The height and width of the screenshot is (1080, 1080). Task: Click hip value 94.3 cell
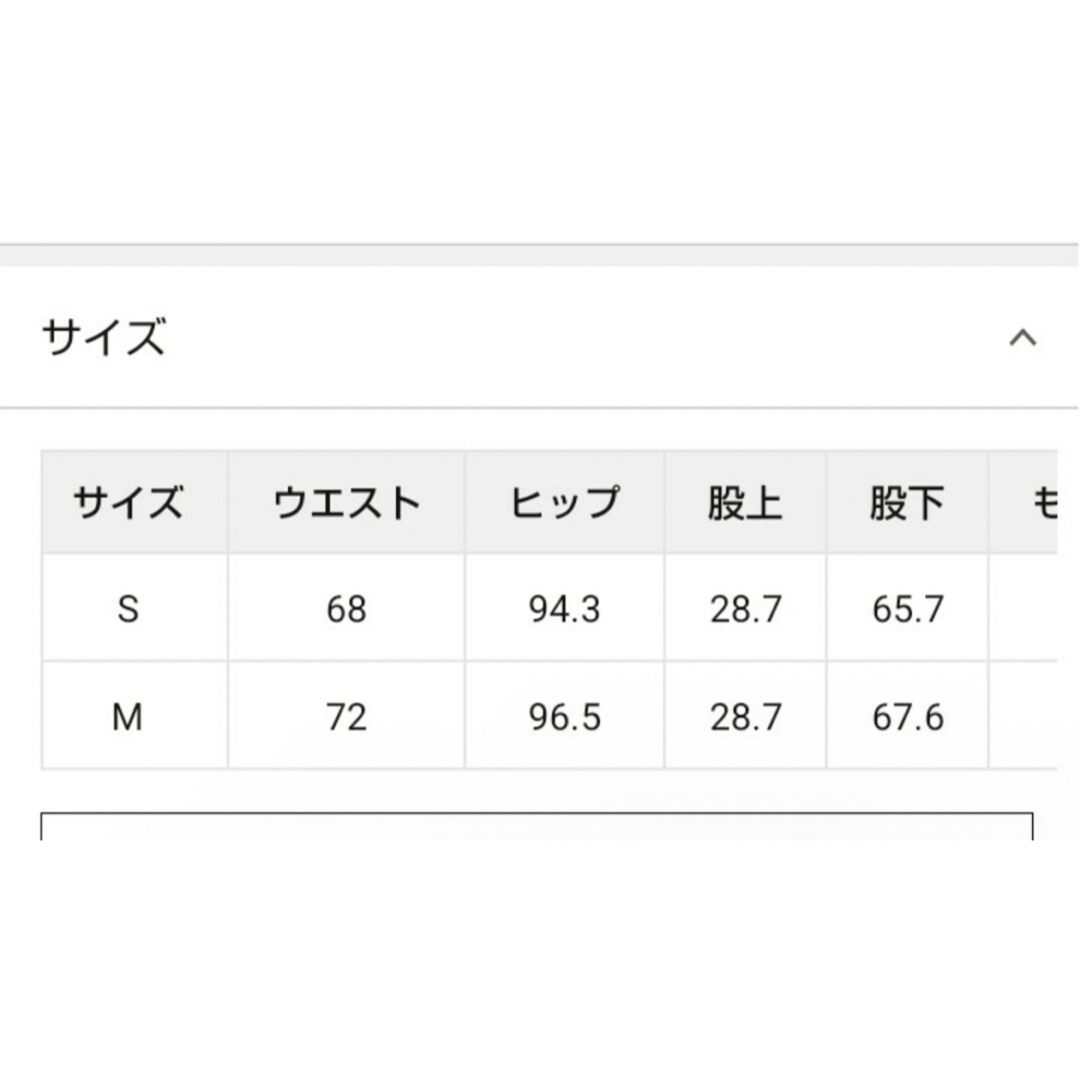coord(565,608)
